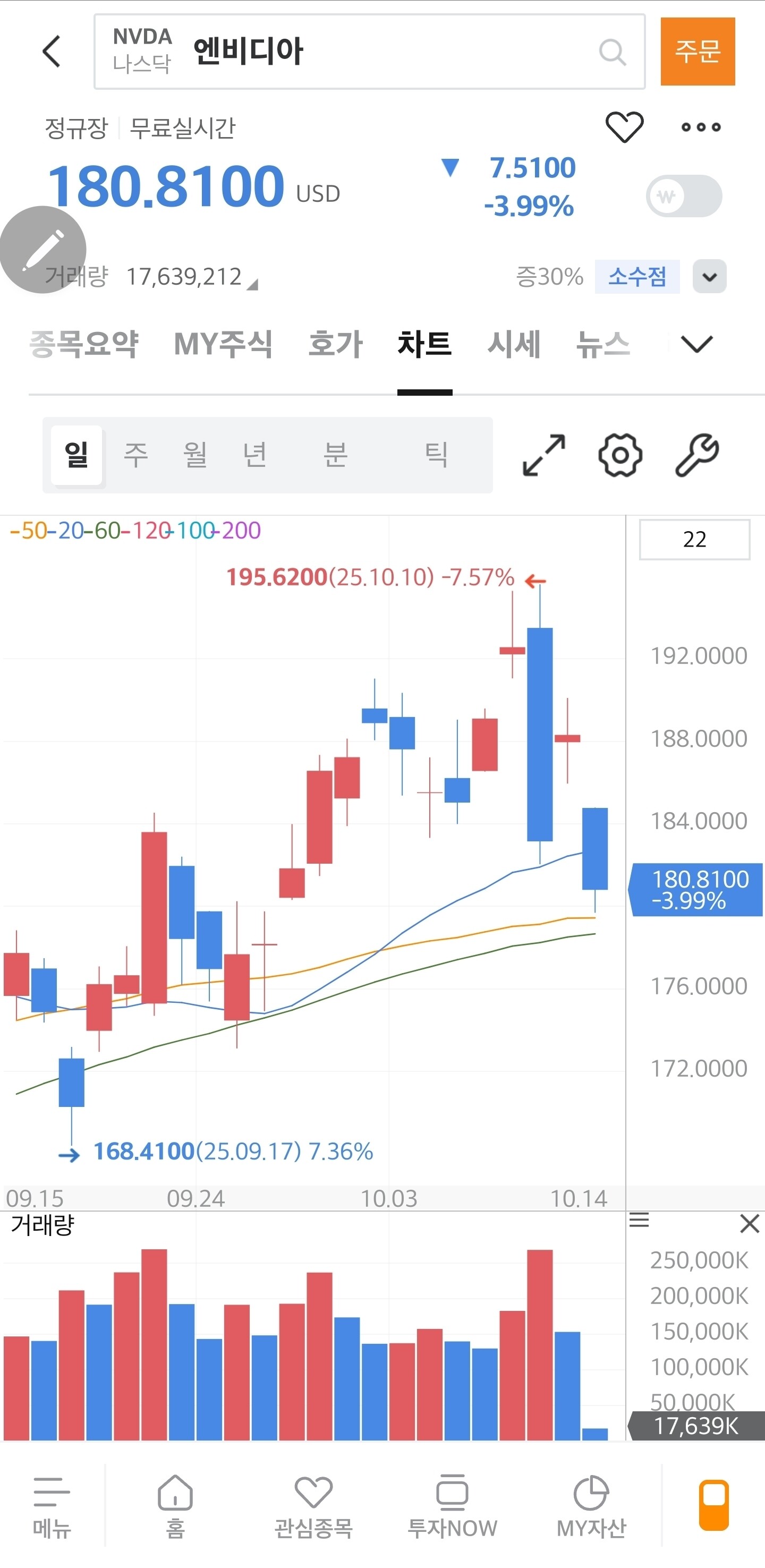The width and height of the screenshot is (765, 1568).
Task: Open 관심종목 watchlist in bottom bar
Action: (313, 1505)
